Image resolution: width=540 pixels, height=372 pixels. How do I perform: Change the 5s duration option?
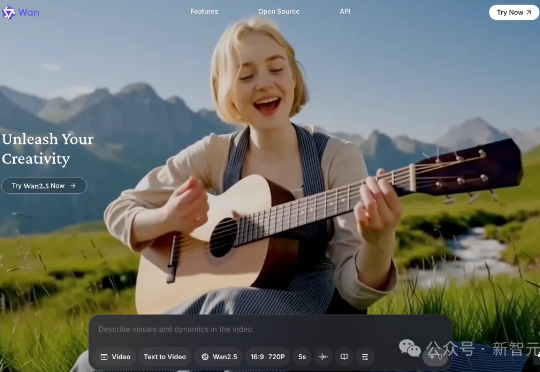click(x=302, y=357)
